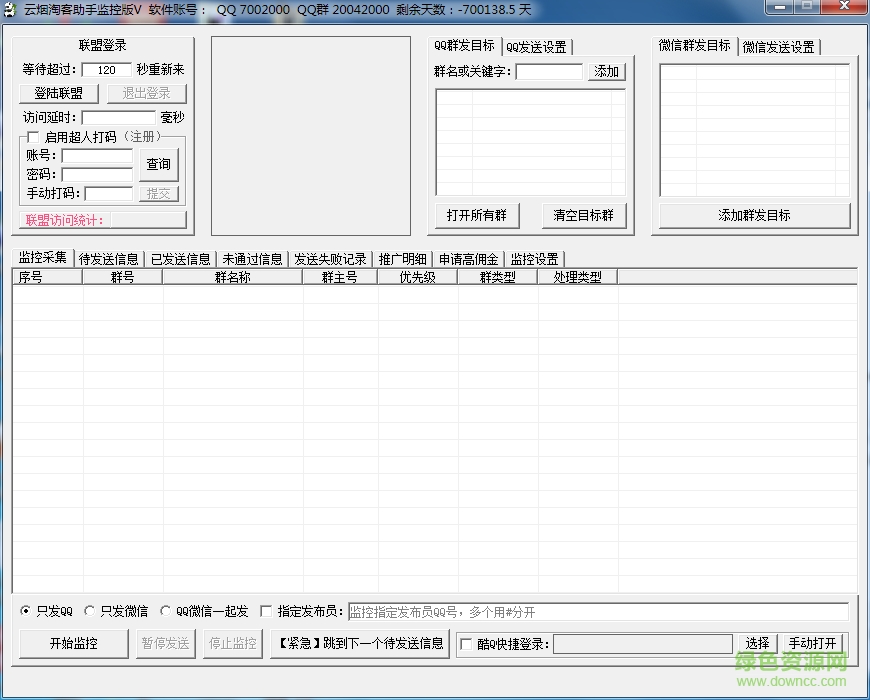The width and height of the screenshot is (870, 700).
Task: Click the 查询 button for account lookup
Action: point(159,164)
